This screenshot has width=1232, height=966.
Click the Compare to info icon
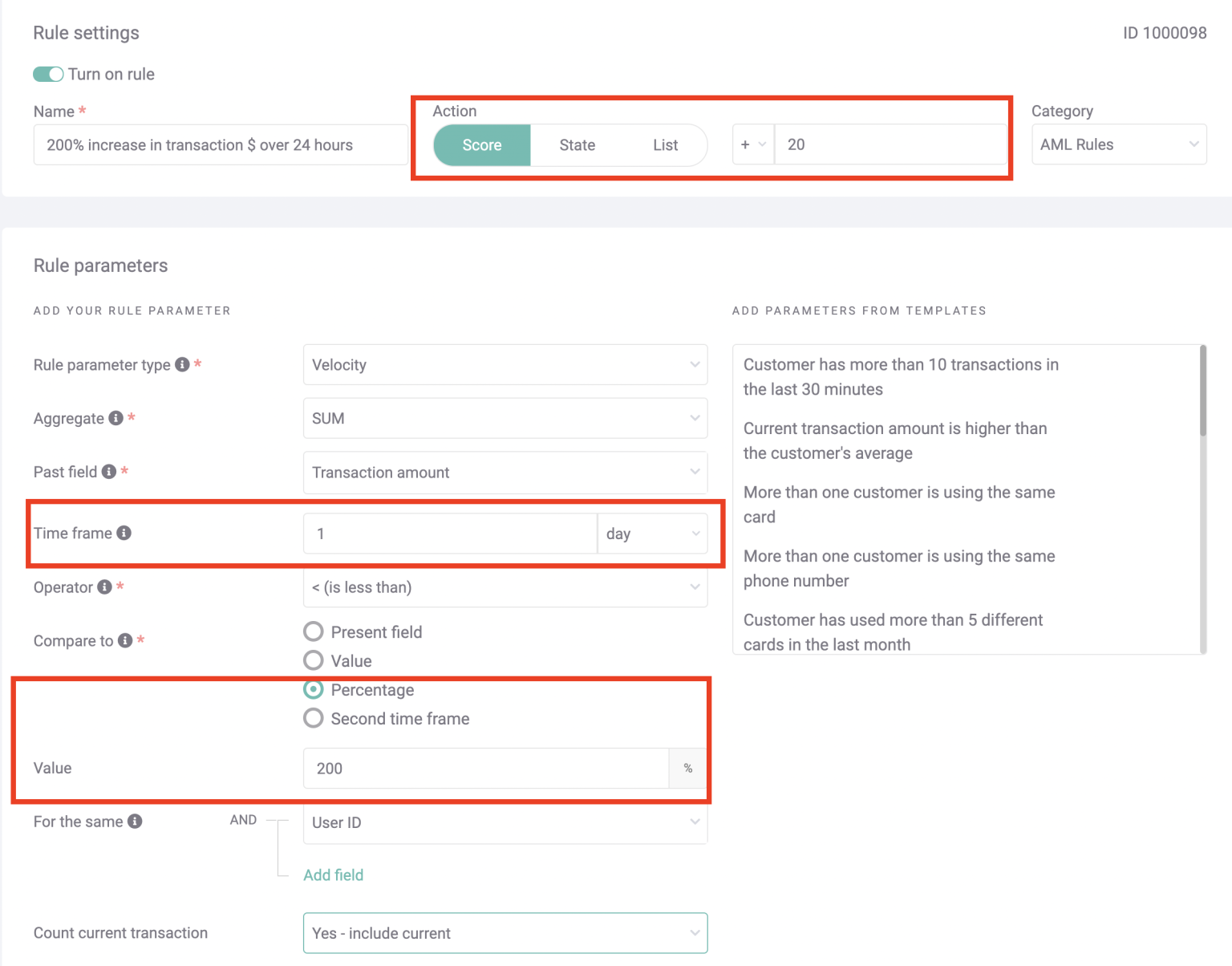(124, 639)
